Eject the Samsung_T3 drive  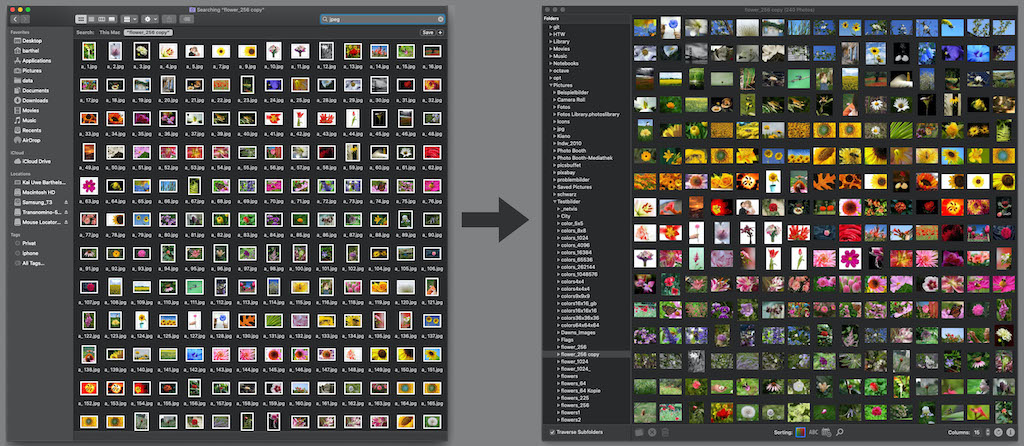65,202
